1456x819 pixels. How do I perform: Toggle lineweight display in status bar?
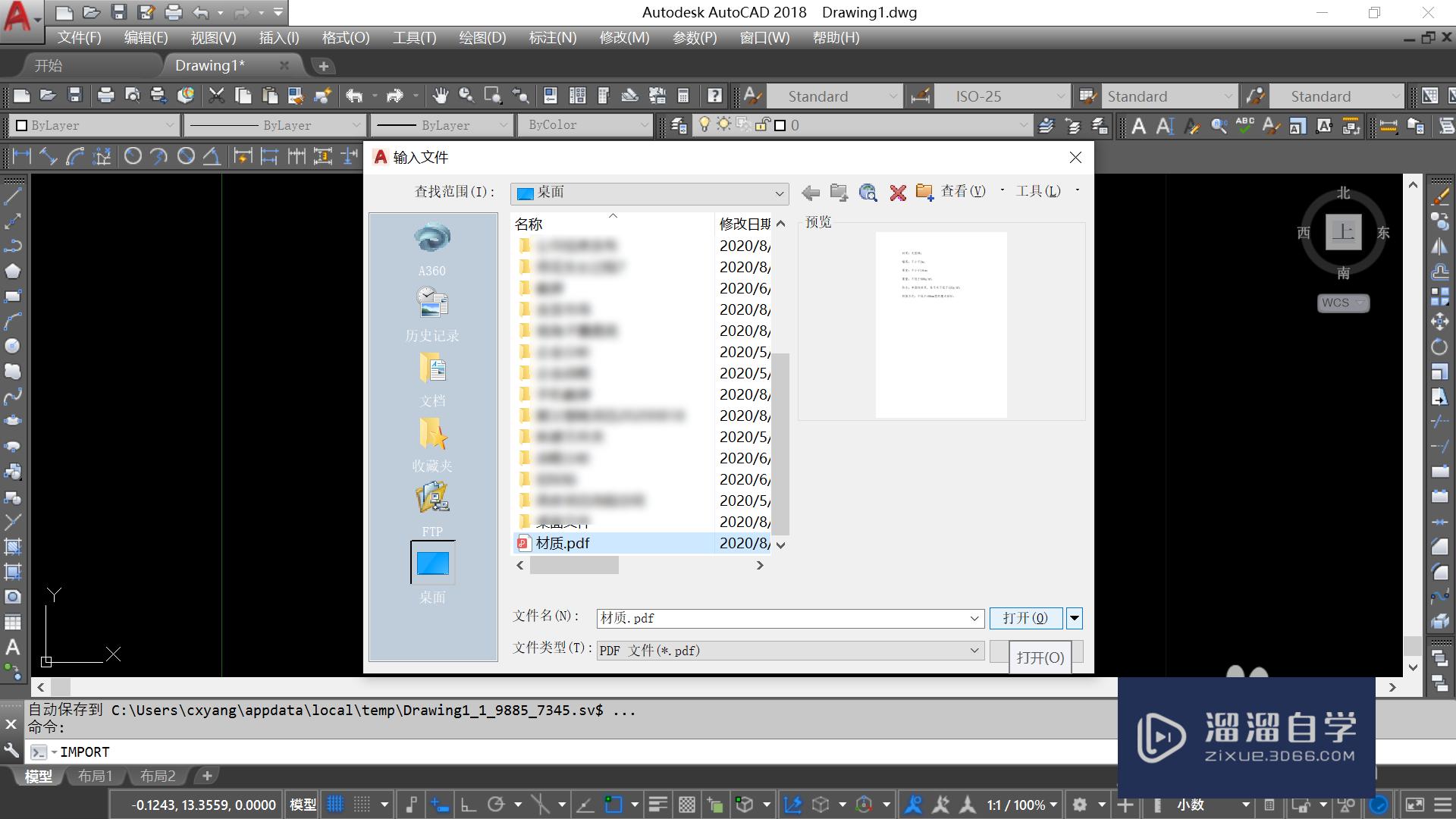pos(658,805)
